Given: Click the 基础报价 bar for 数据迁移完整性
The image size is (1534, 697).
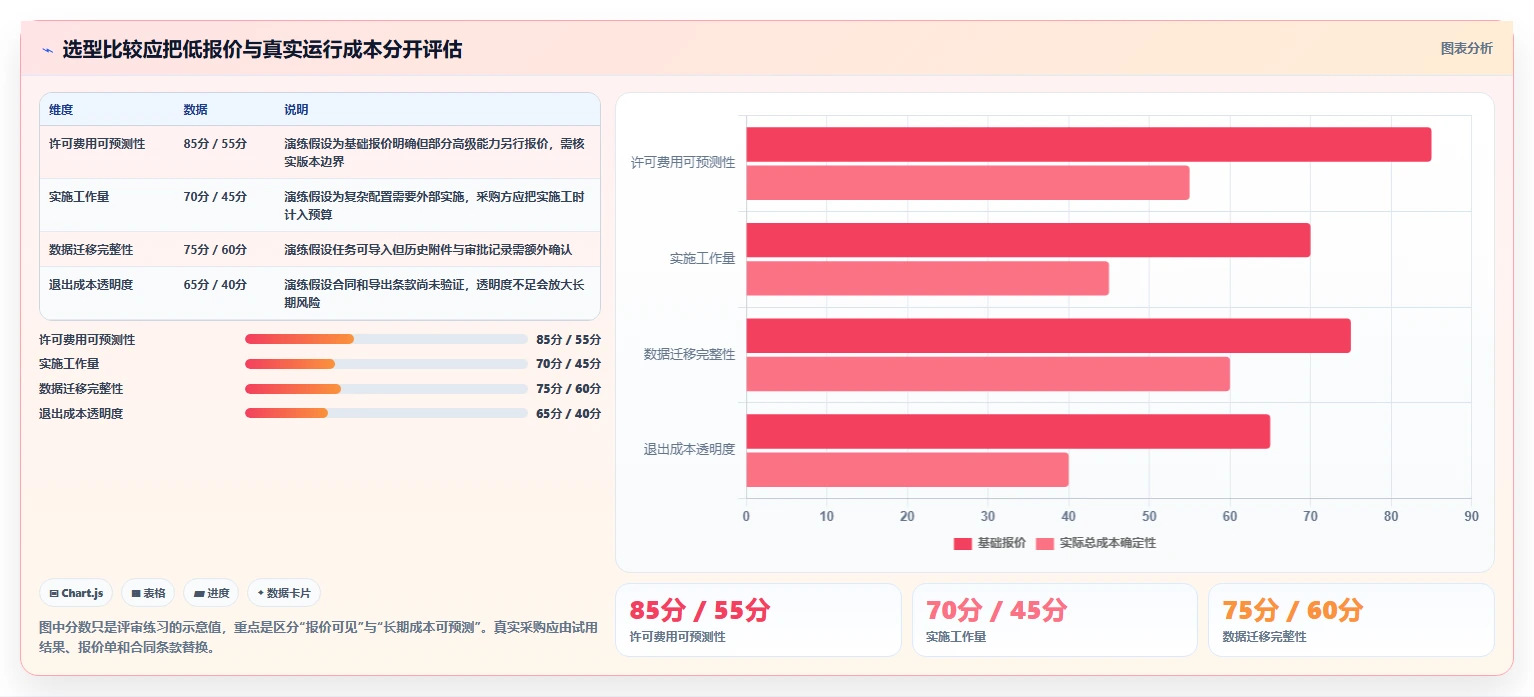Looking at the screenshot, I should coord(1048,336).
